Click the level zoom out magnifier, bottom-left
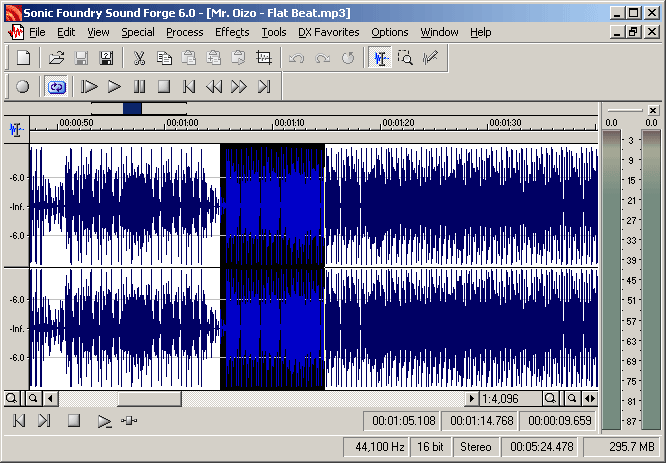Image resolution: width=666 pixels, height=463 pixels. click(x=33, y=398)
